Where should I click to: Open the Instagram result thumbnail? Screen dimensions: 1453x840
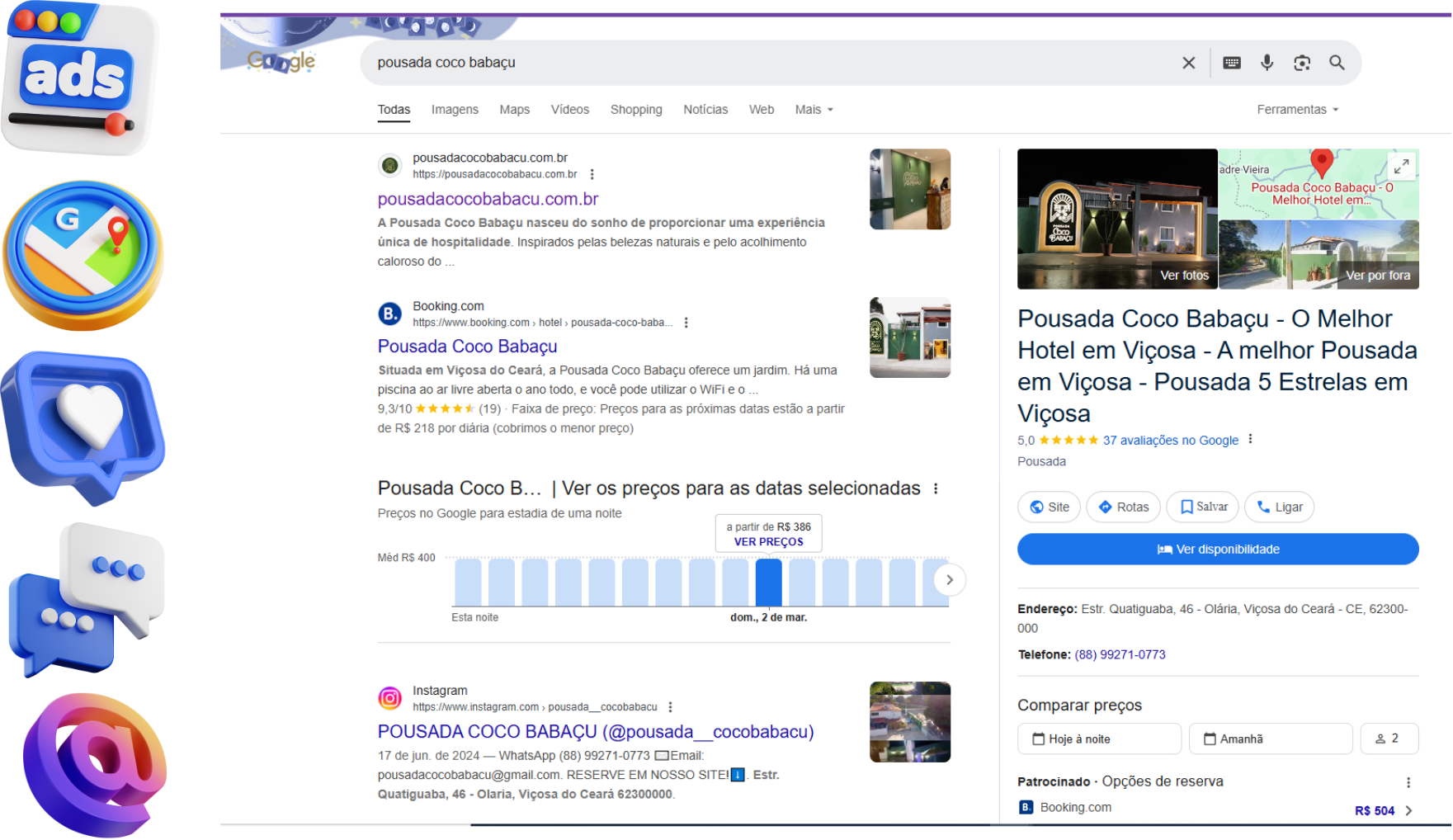tap(909, 722)
